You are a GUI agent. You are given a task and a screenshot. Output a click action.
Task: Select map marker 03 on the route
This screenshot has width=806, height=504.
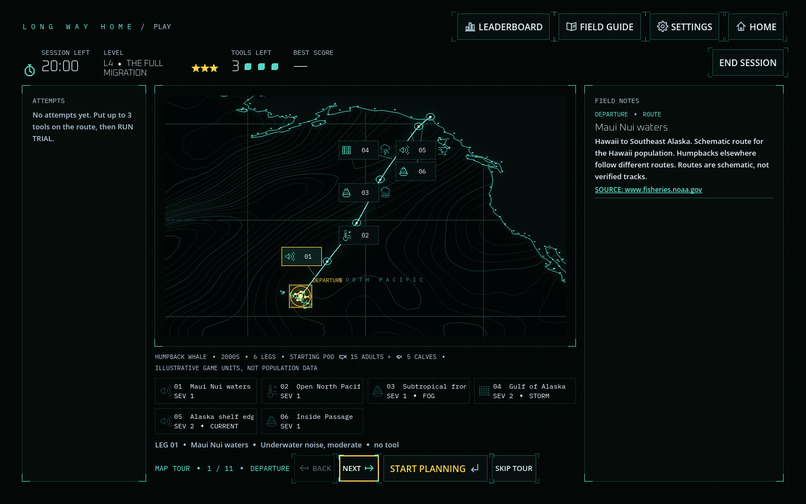point(359,192)
